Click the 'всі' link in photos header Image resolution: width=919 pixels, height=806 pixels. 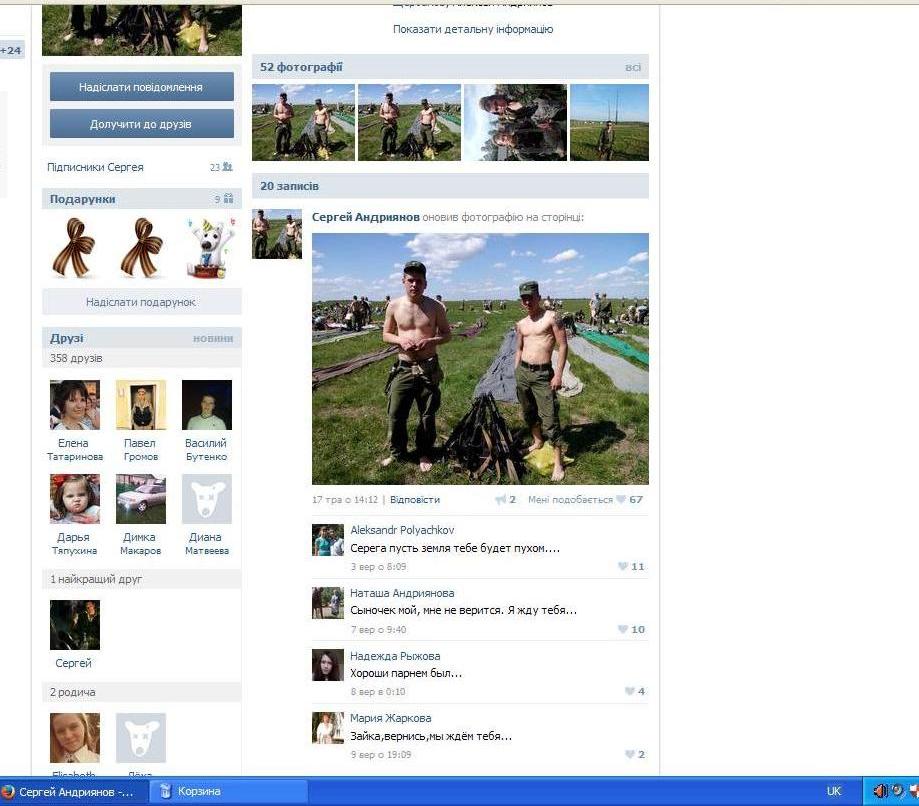(x=633, y=67)
